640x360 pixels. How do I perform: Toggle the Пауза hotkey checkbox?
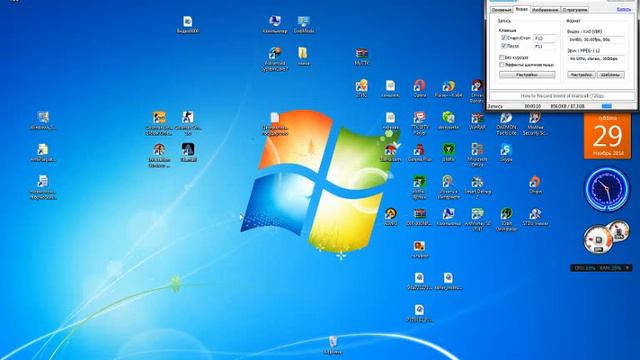click(x=504, y=46)
